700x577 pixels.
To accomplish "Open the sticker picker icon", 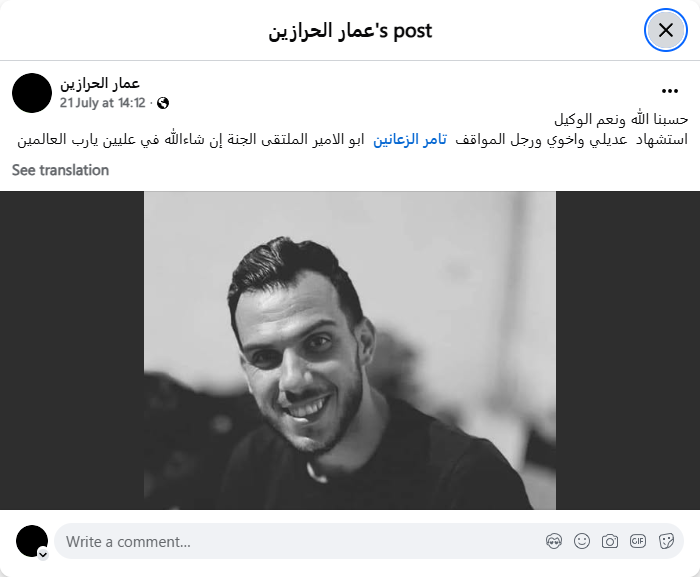I will [x=666, y=541].
